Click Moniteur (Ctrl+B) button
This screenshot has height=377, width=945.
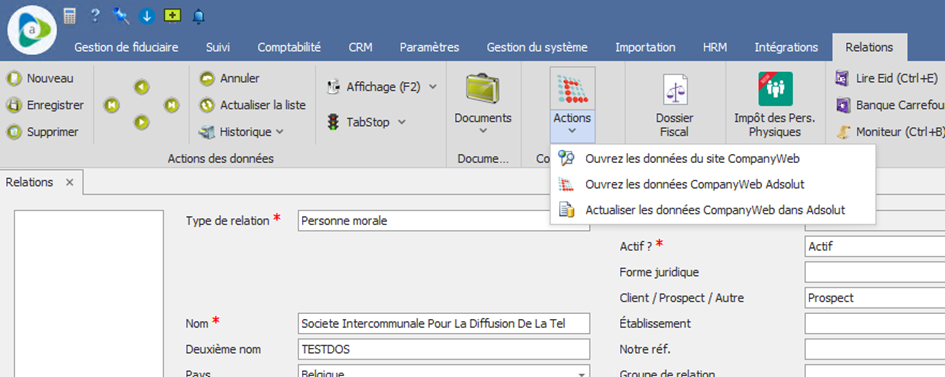[889, 131]
